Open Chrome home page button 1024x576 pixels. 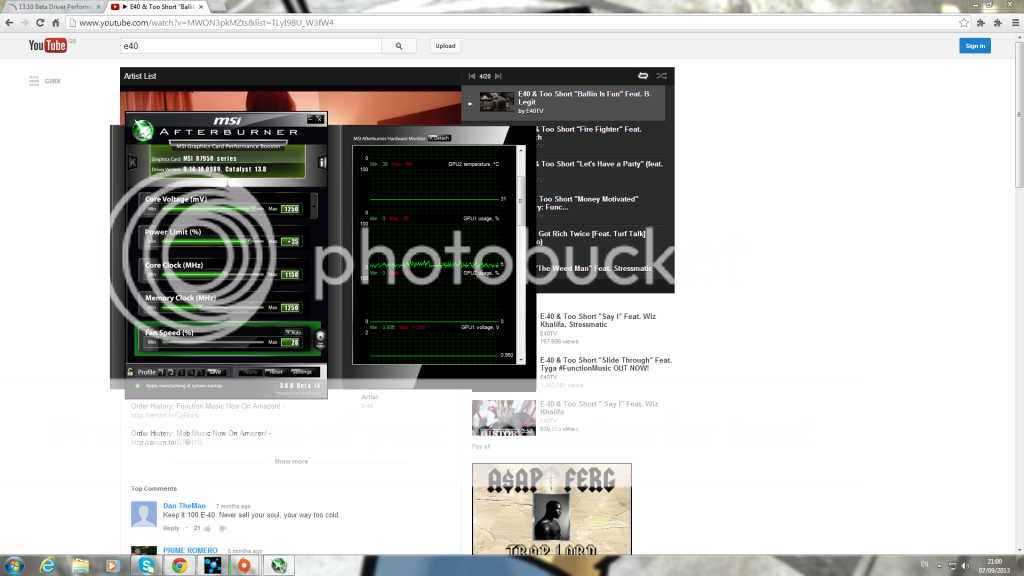coord(56,22)
